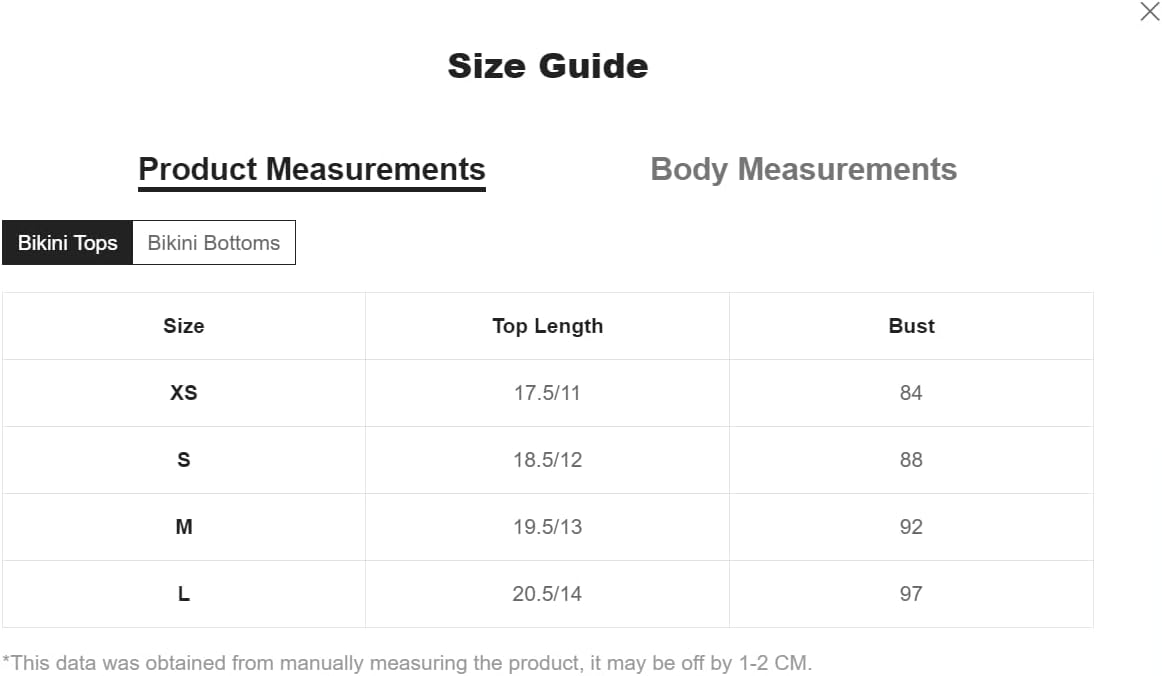The height and width of the screenshot is (676, 1162).
Task: Click the Top Length column header
Action: [x=548, y=326]
